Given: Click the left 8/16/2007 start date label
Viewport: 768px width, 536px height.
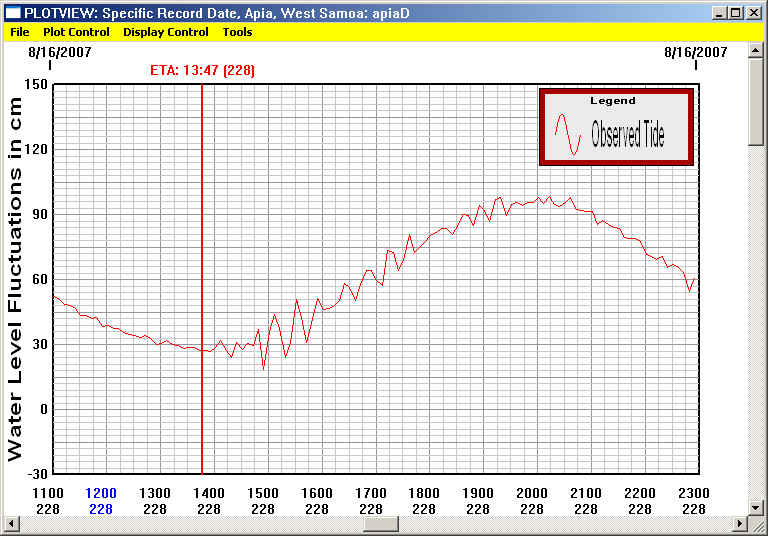Looking at the screenshot, I should (60, 52).
